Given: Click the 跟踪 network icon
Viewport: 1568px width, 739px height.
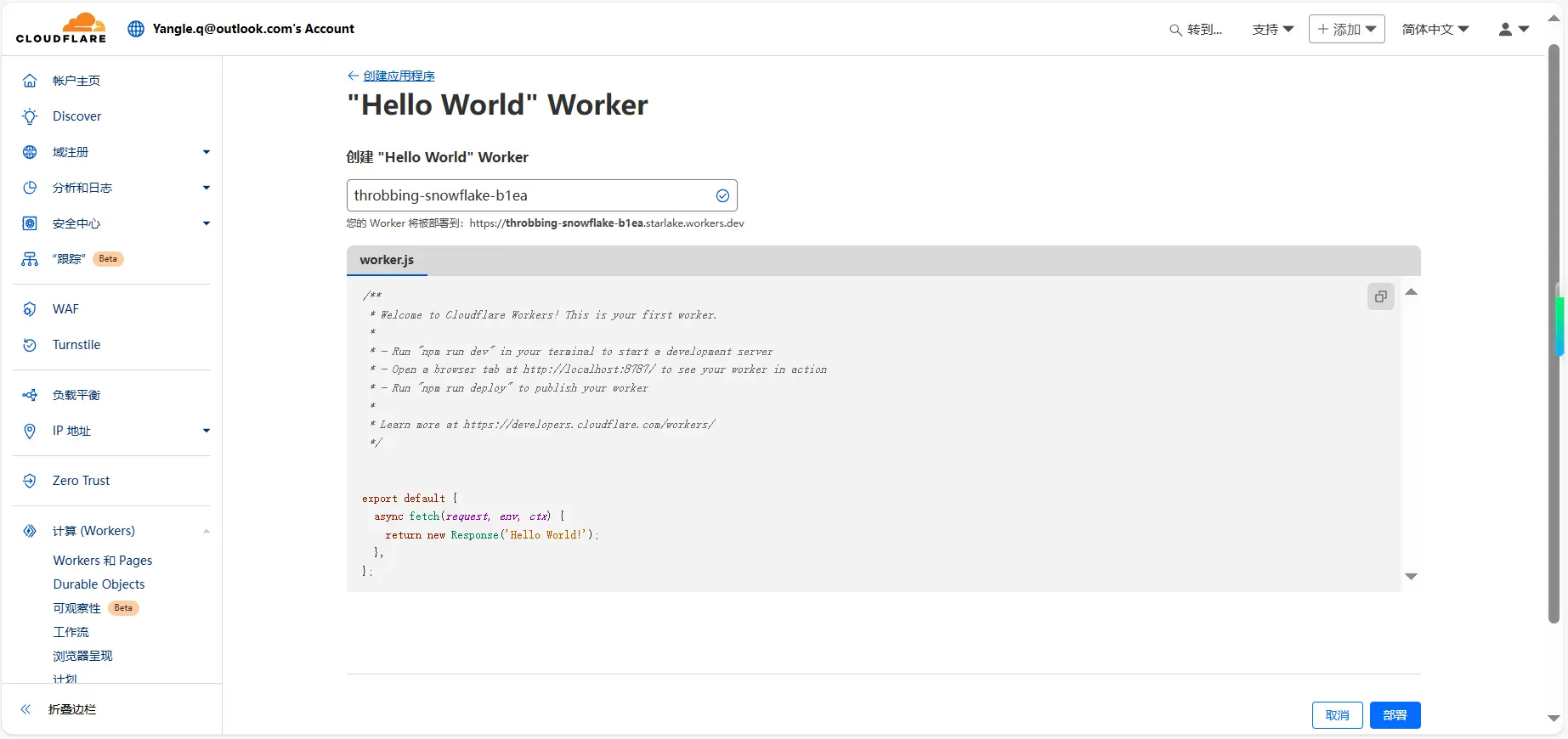Looking at the screenshot, I should [x=30, y=259].
